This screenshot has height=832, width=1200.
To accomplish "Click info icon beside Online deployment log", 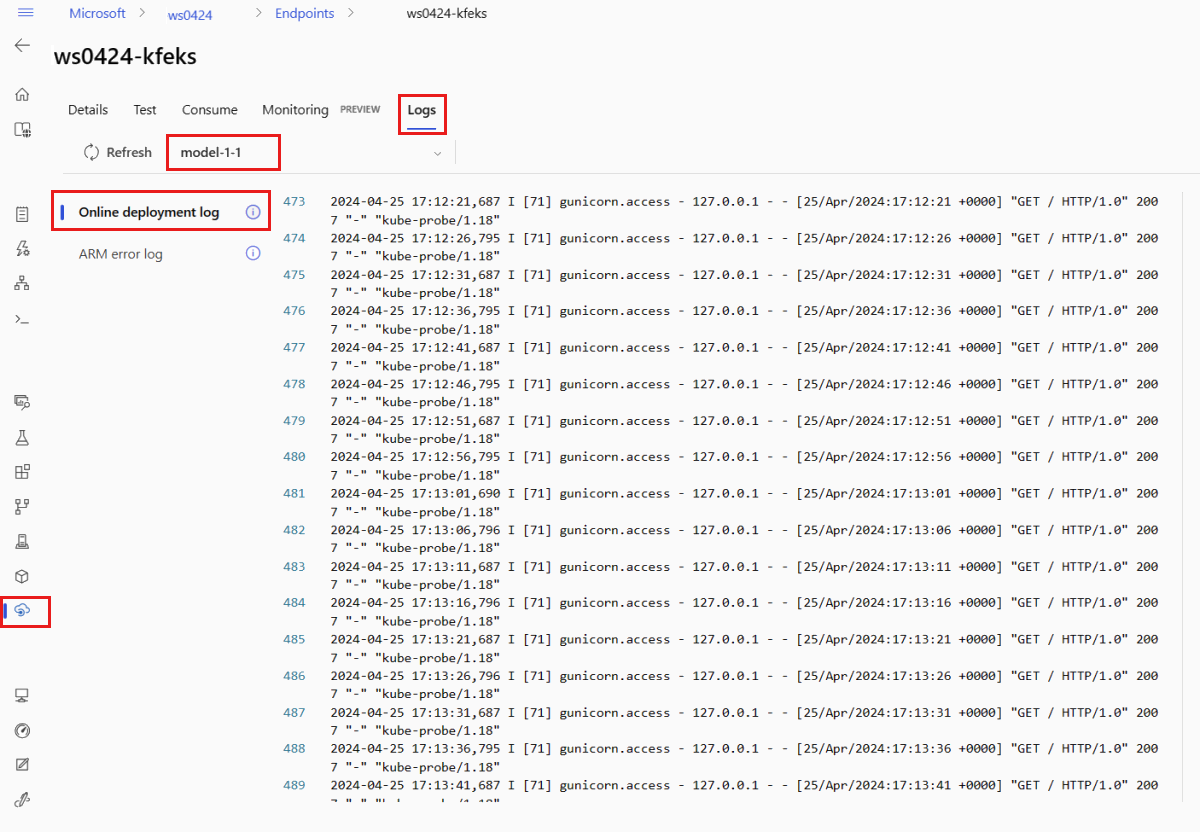I will [253, 212].
